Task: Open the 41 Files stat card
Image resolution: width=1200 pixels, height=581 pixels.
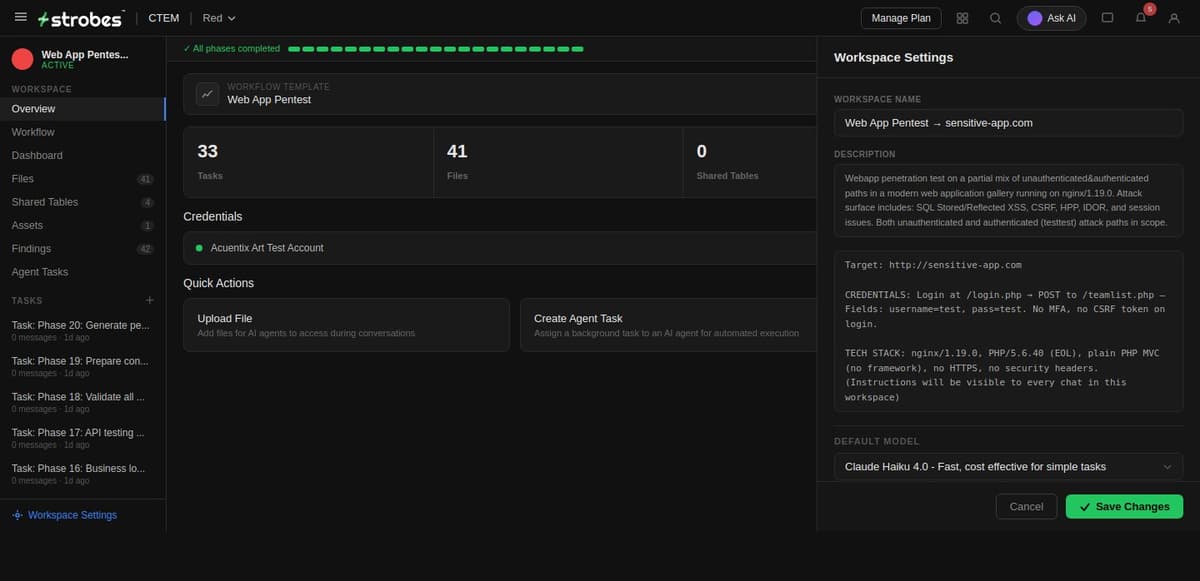Action: [x=558, y=161]
